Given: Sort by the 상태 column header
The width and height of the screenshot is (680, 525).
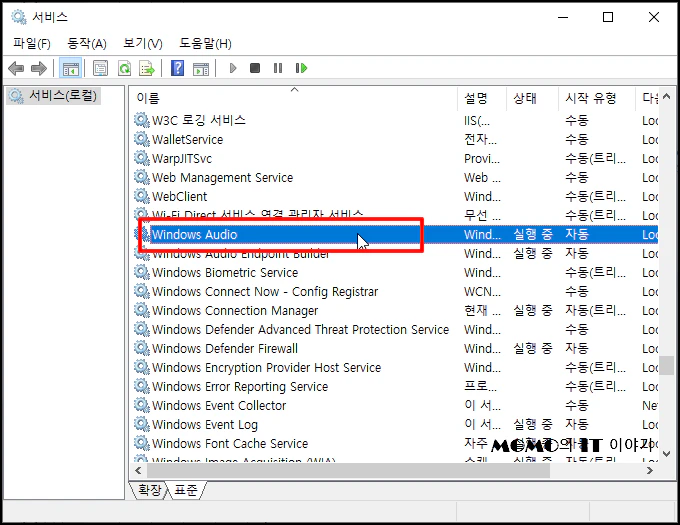Looking at the screenshot, I should click(x=532, y=98).
